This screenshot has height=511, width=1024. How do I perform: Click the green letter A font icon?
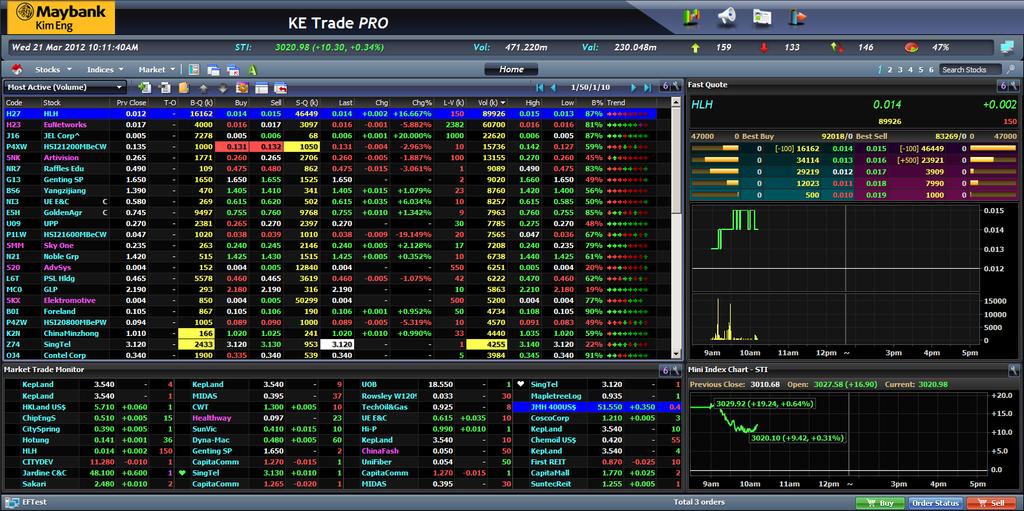252,70
